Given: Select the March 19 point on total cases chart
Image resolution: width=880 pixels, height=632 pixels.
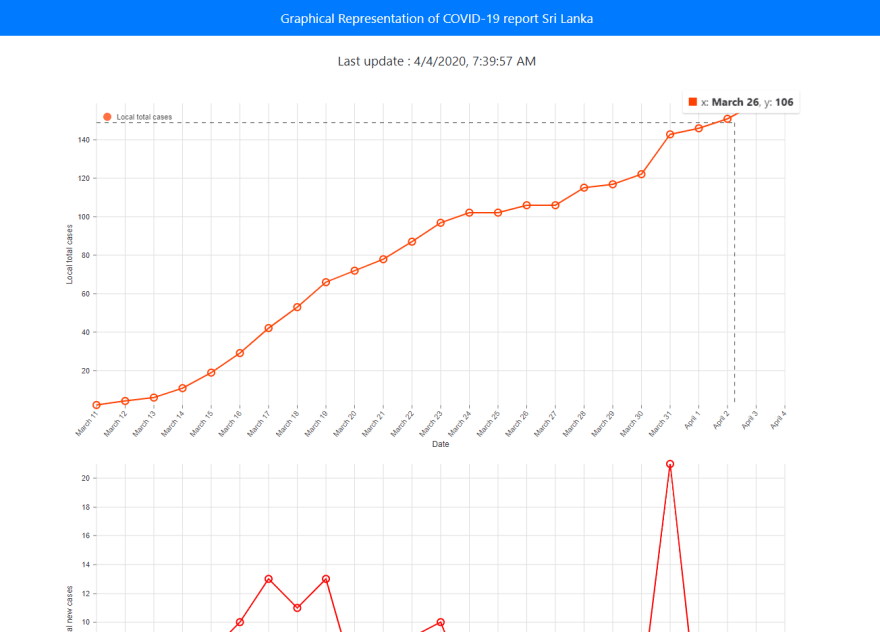Looking at the screenshot, I should pos(326,282).
